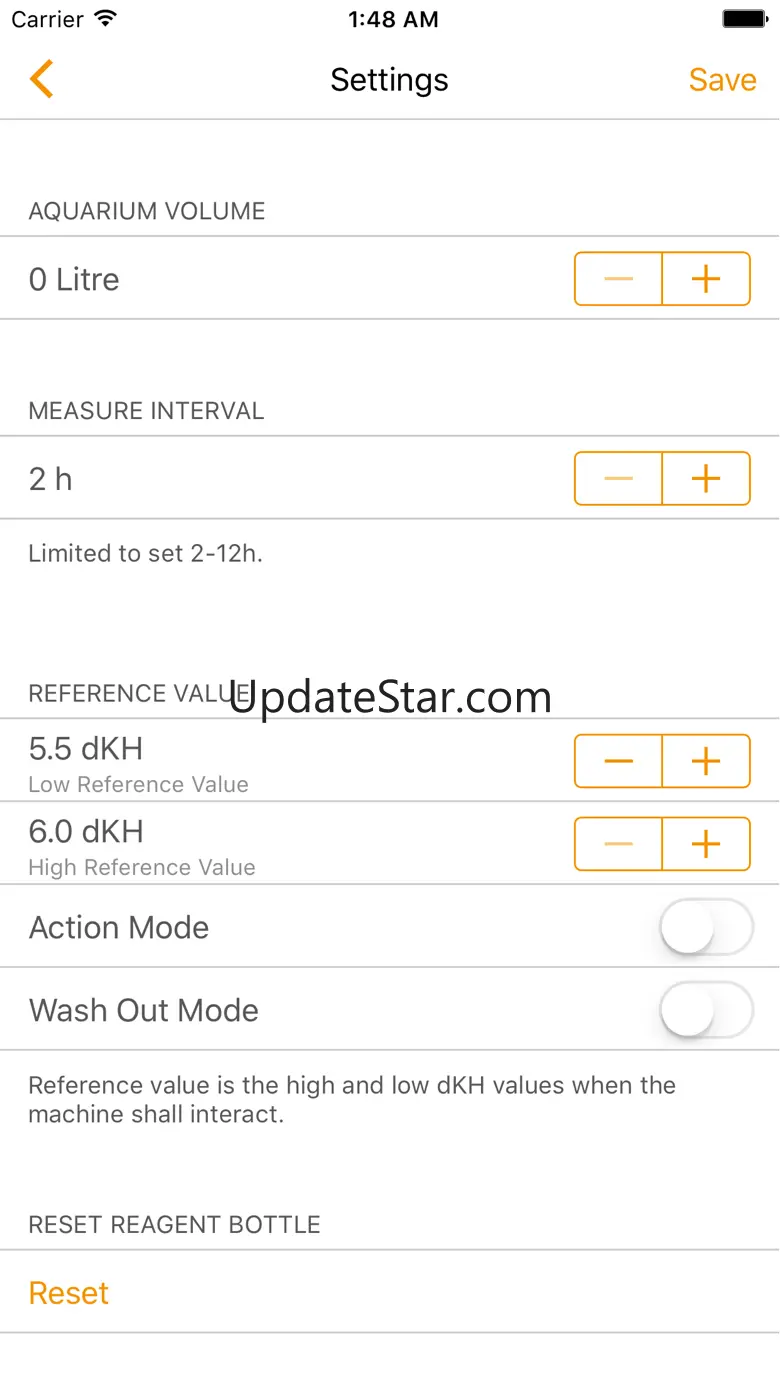Save the settings
This screenshot has height=1387, width=780.
(722, 80)
